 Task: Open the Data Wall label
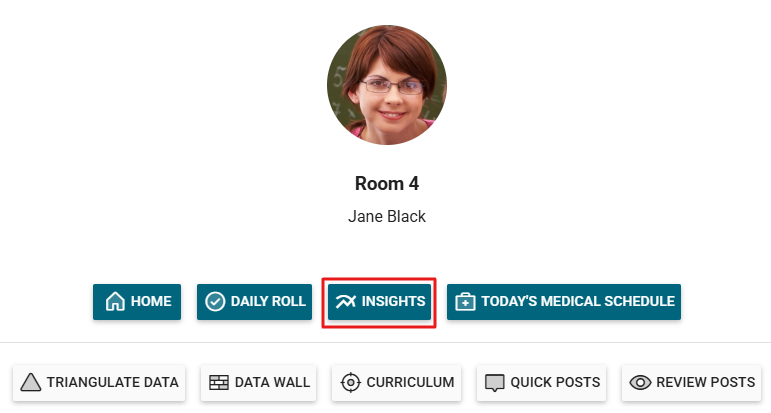coord(272,382)
